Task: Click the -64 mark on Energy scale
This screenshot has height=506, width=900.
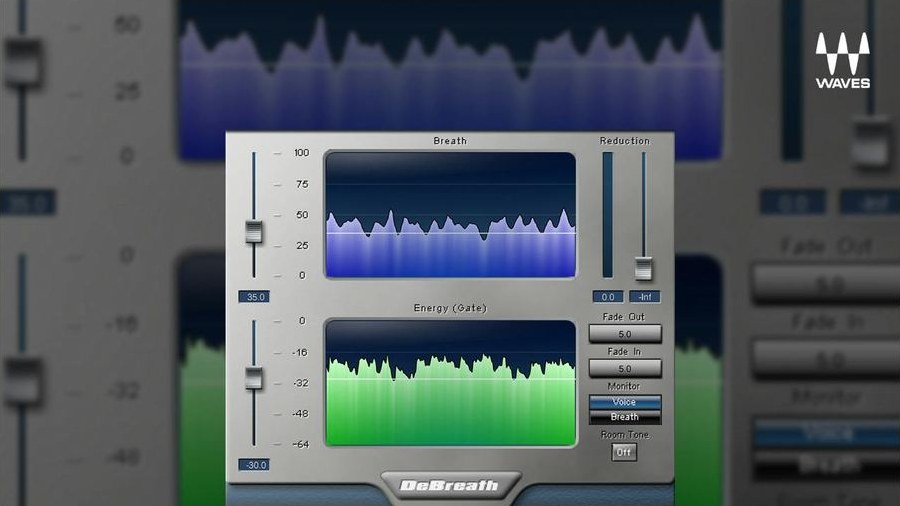Action: point(300,444)
